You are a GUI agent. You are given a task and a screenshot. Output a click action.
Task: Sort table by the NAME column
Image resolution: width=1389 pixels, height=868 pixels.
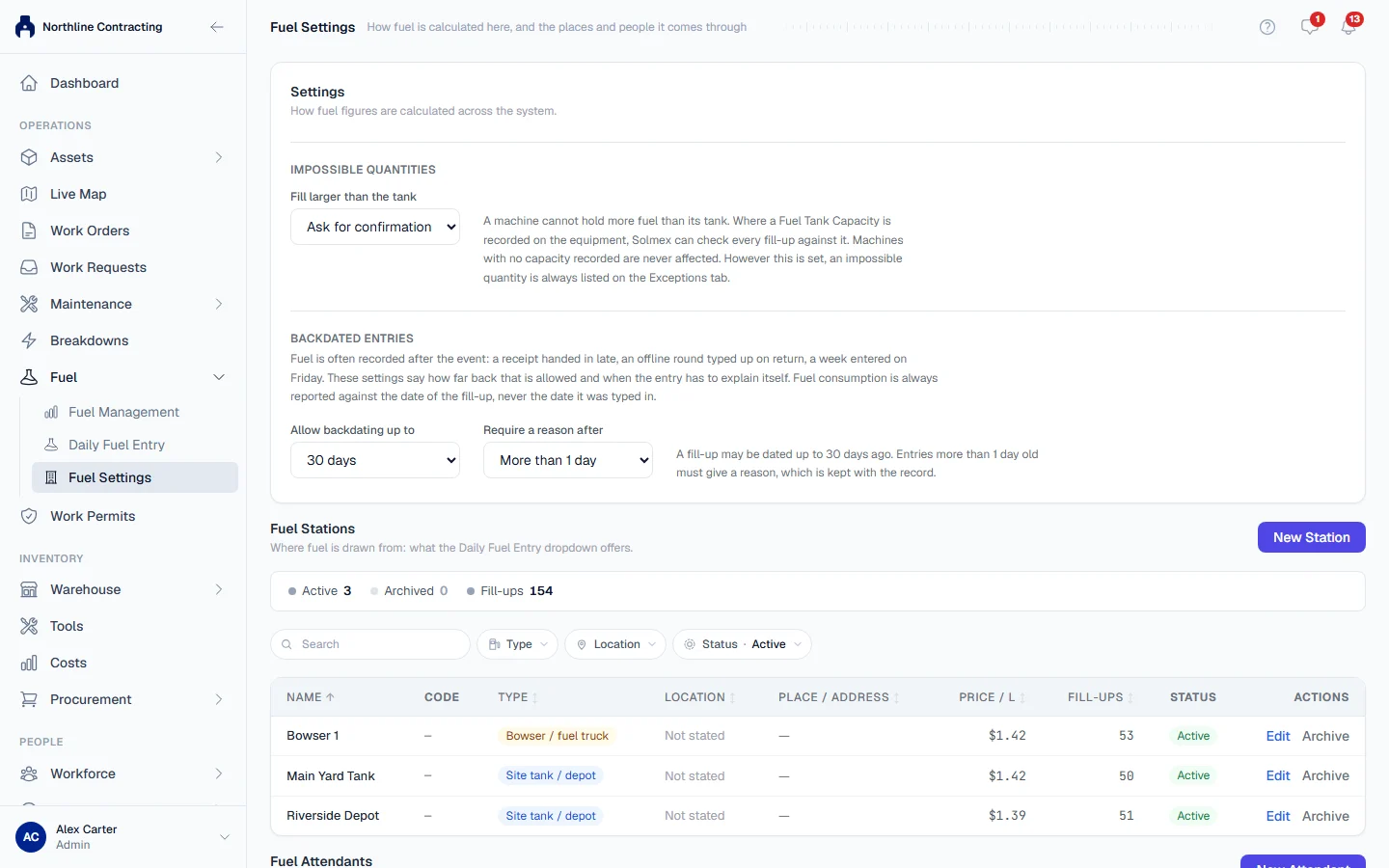[x=311, y=697]
